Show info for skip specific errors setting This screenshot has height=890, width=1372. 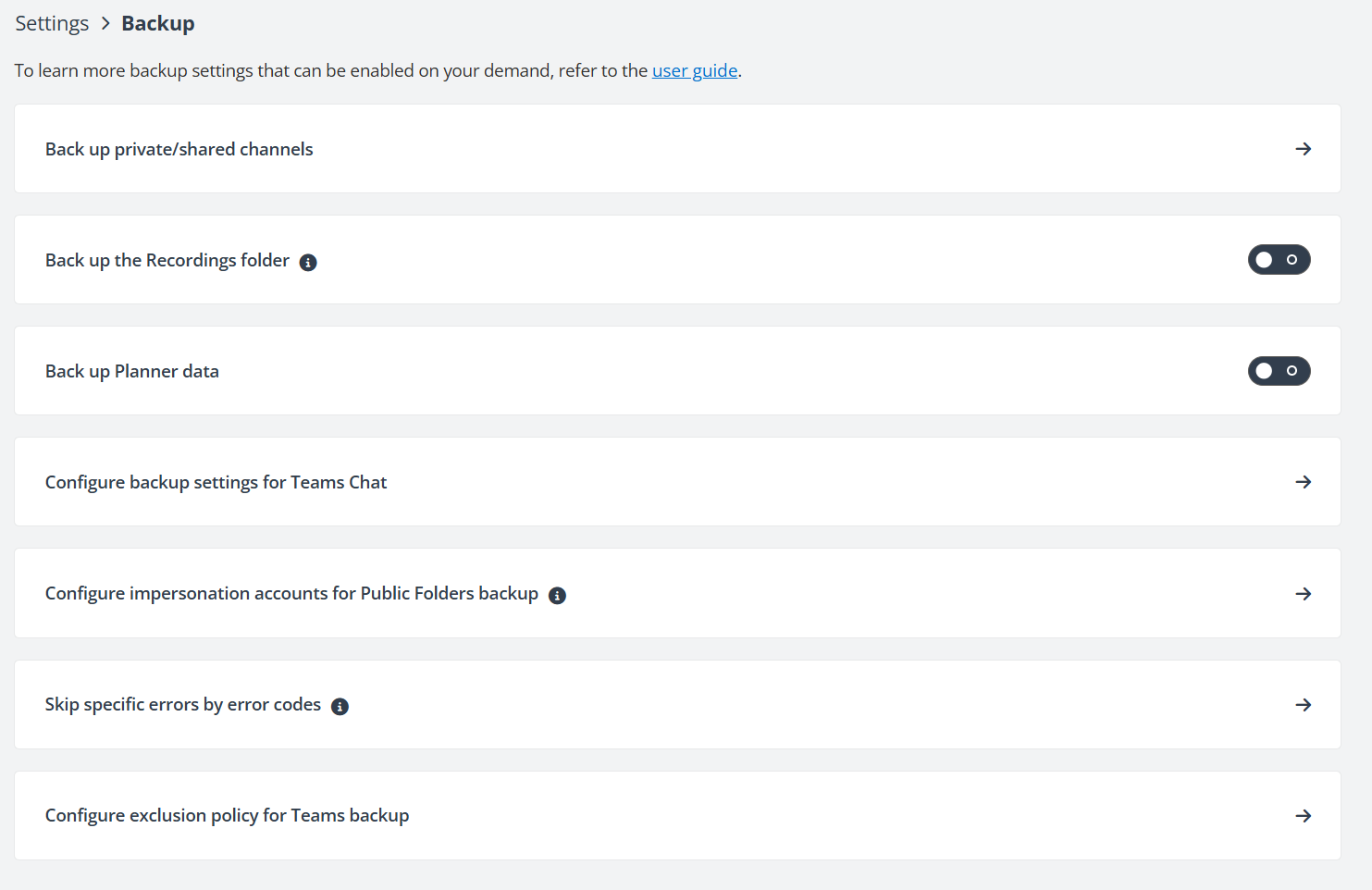click(340, 706)
